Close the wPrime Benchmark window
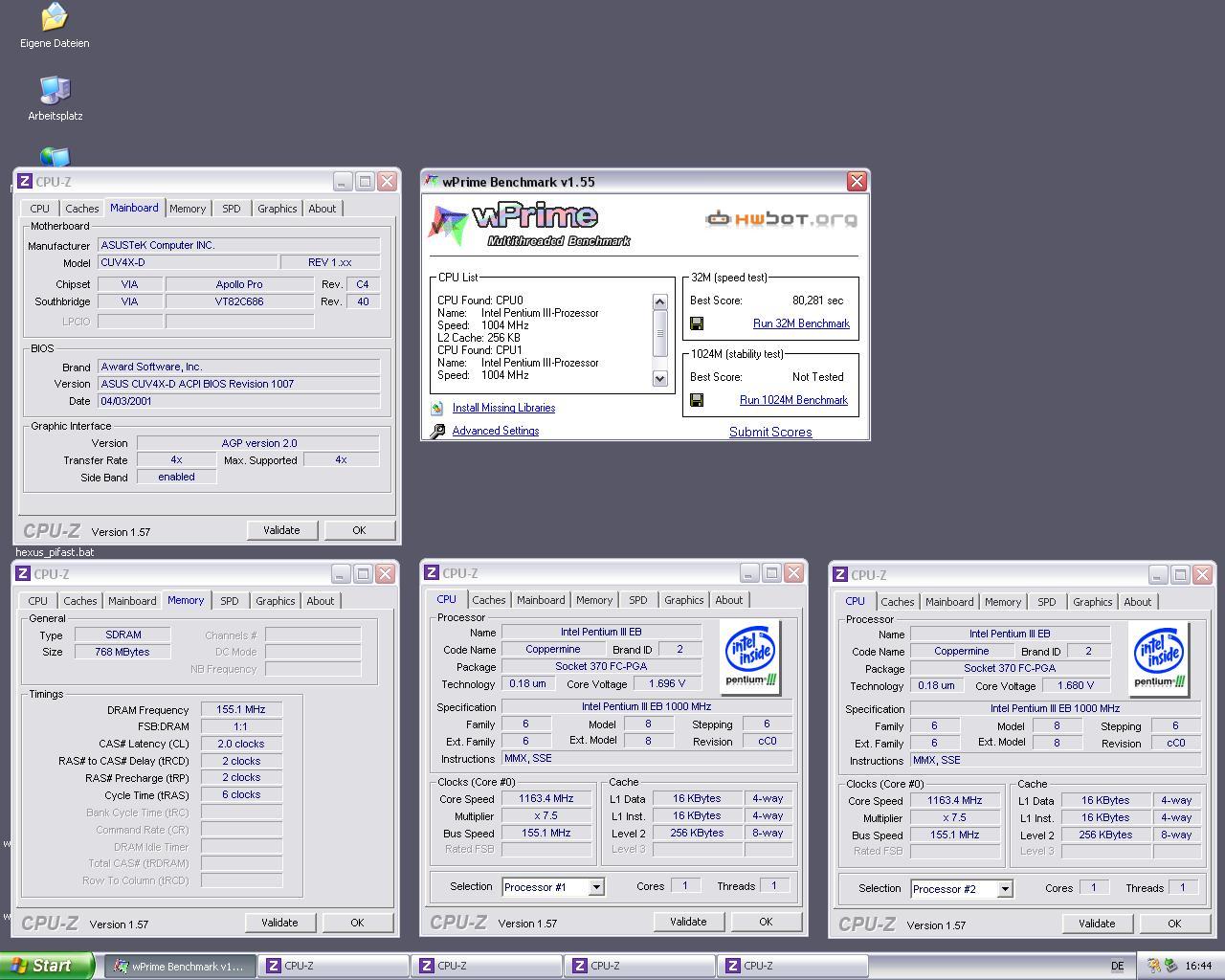Image resolution: width=1225 pixels, height=980 pixels. pyautogui.click(x=857, y=181)
